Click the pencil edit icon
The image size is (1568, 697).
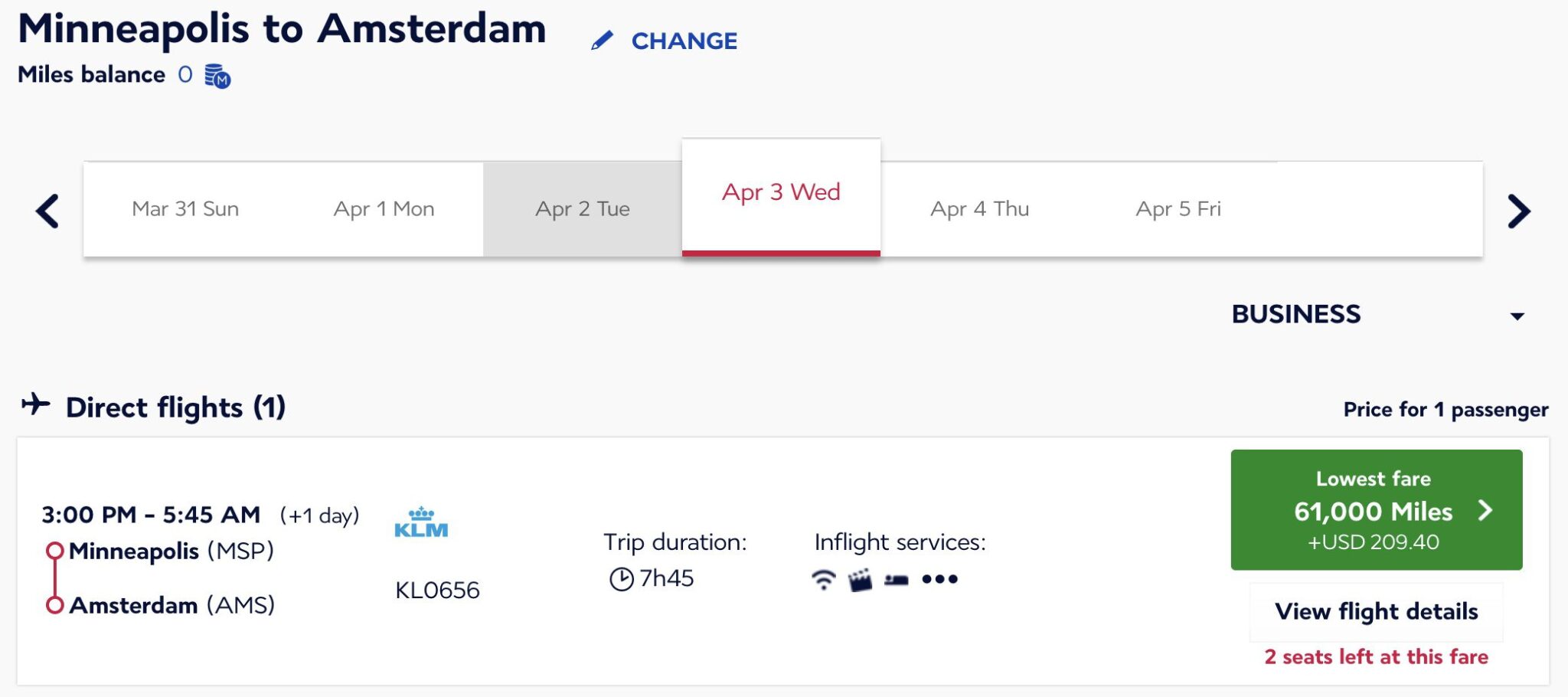pyautogui.click(x=603, y=40)
